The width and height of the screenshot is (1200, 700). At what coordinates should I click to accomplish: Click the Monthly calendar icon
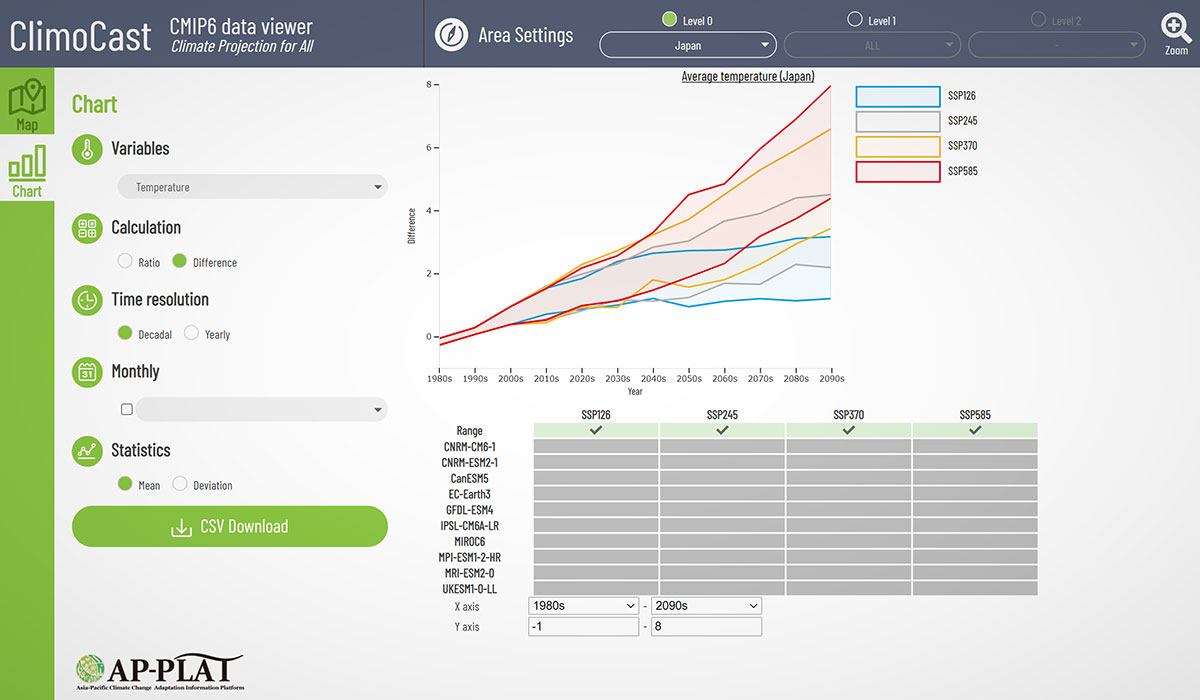(x=86, y=372)
